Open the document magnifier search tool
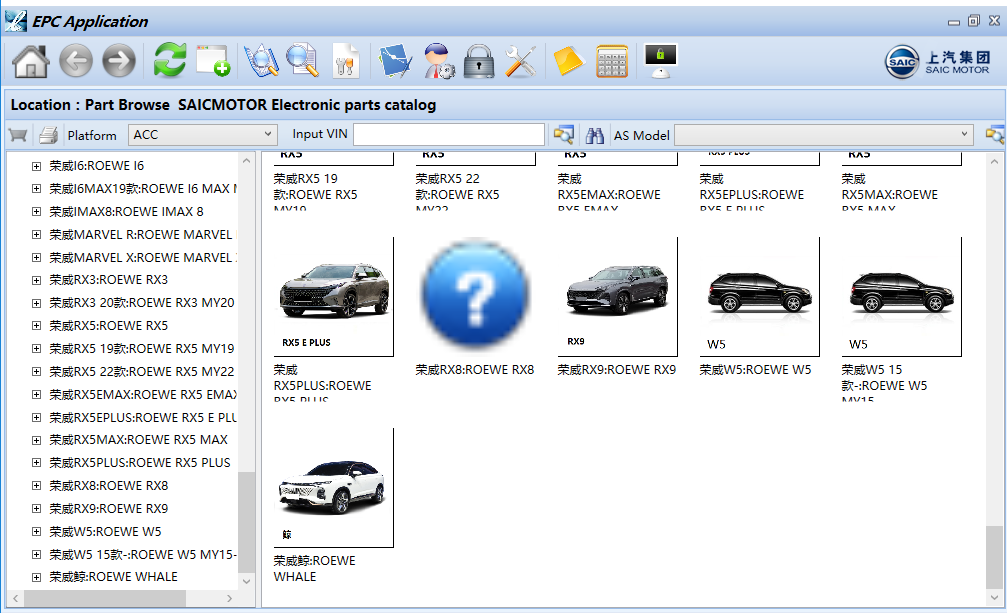The height and width of the screenshot is (613, 1007). point(302,61)
